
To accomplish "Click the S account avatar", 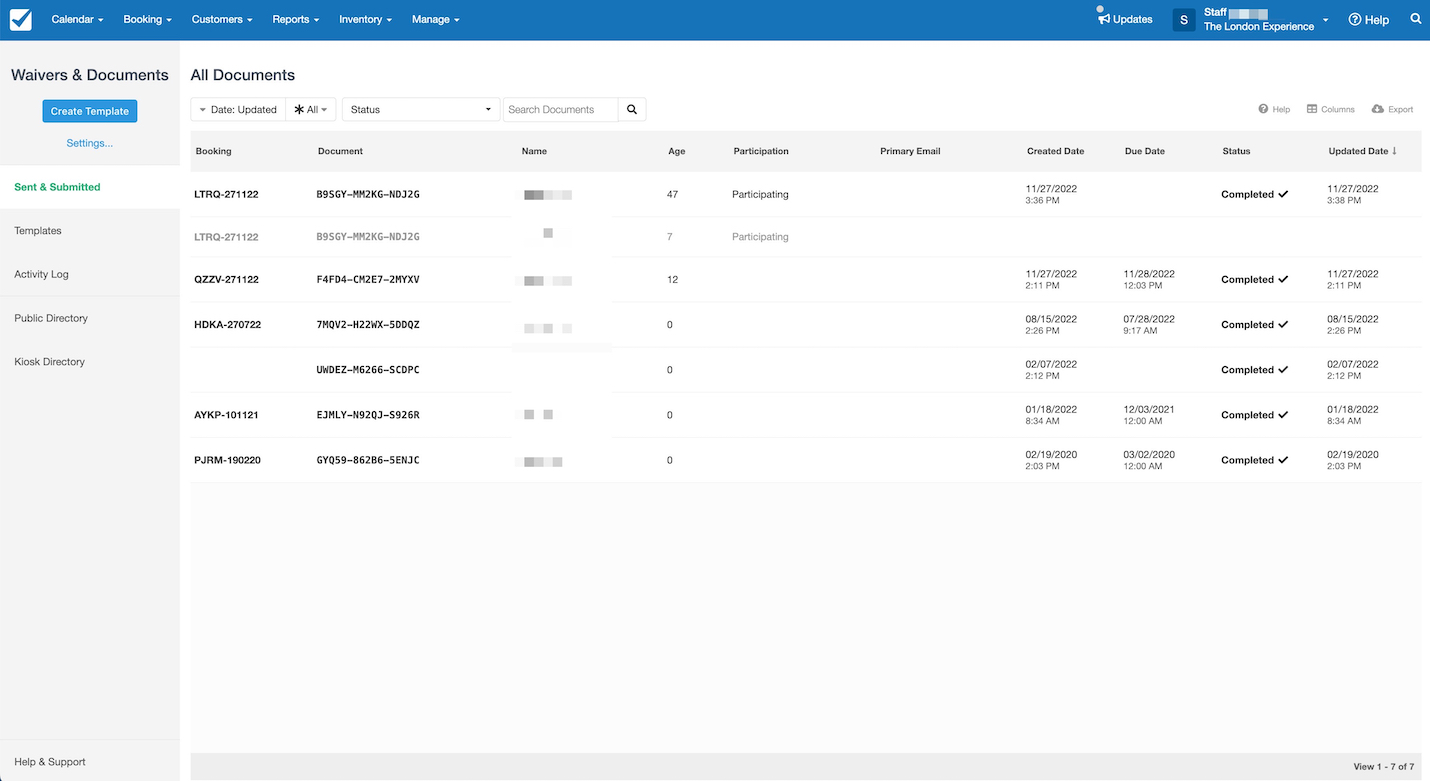I will coord(1184,20).
